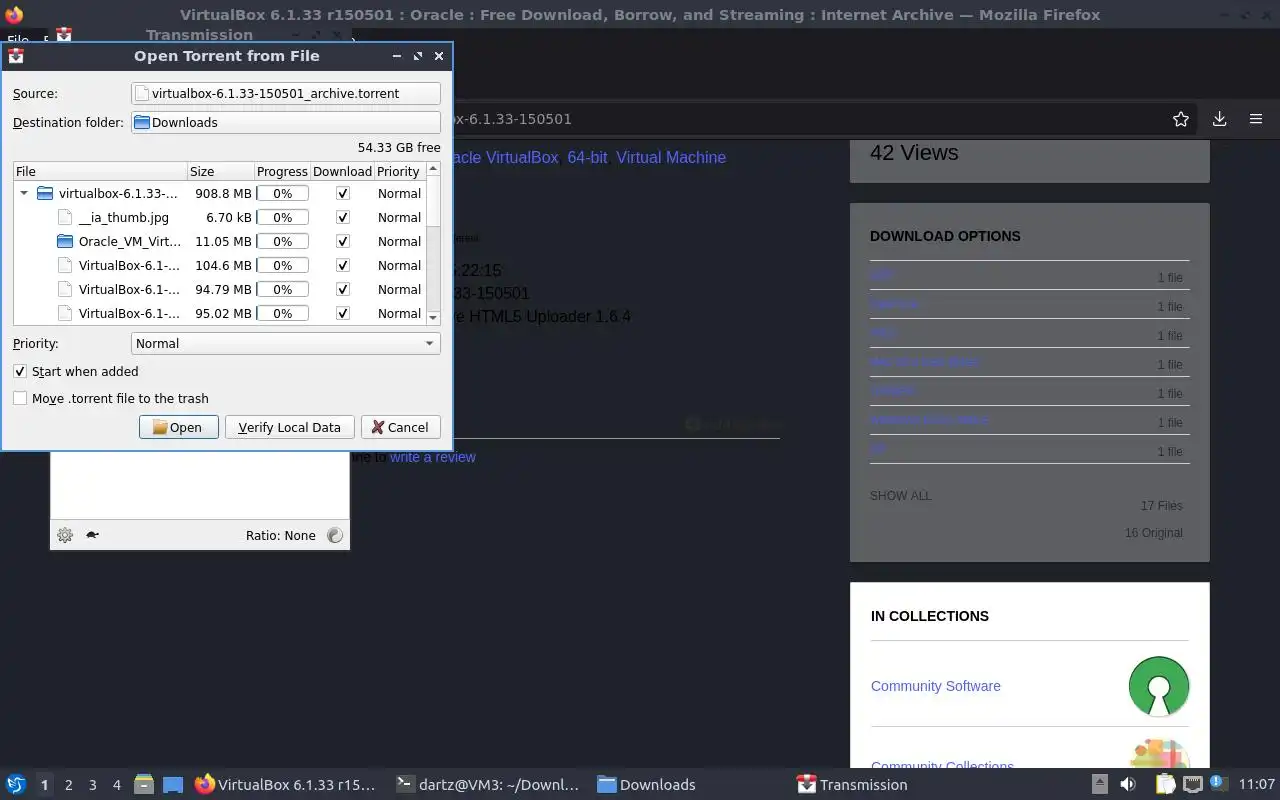Switch to workspace 3 on the taskbar
1280x800 pixels.
[92, 785]
